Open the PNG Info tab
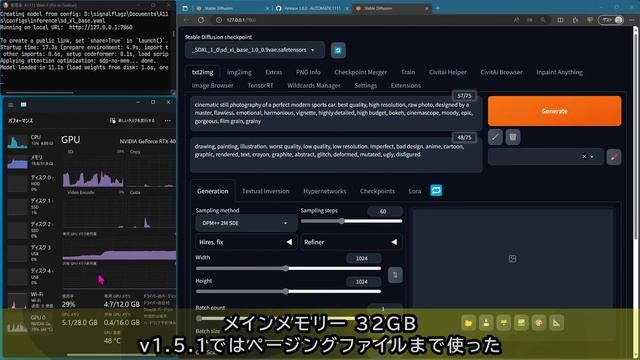 click(308, 72)
